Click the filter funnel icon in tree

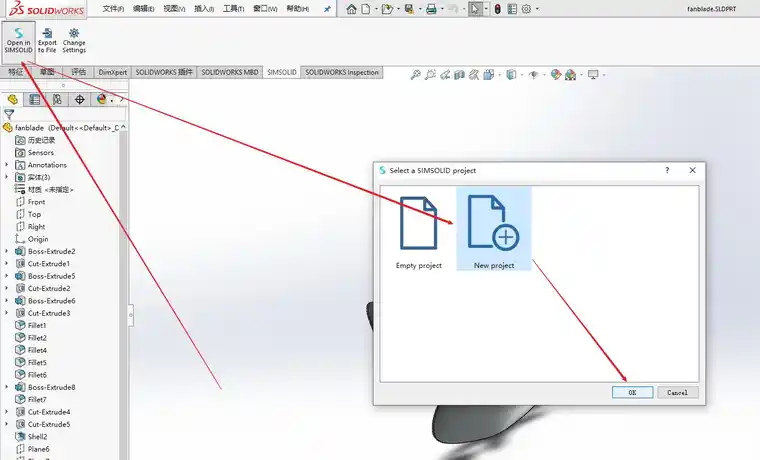[9, 114]
